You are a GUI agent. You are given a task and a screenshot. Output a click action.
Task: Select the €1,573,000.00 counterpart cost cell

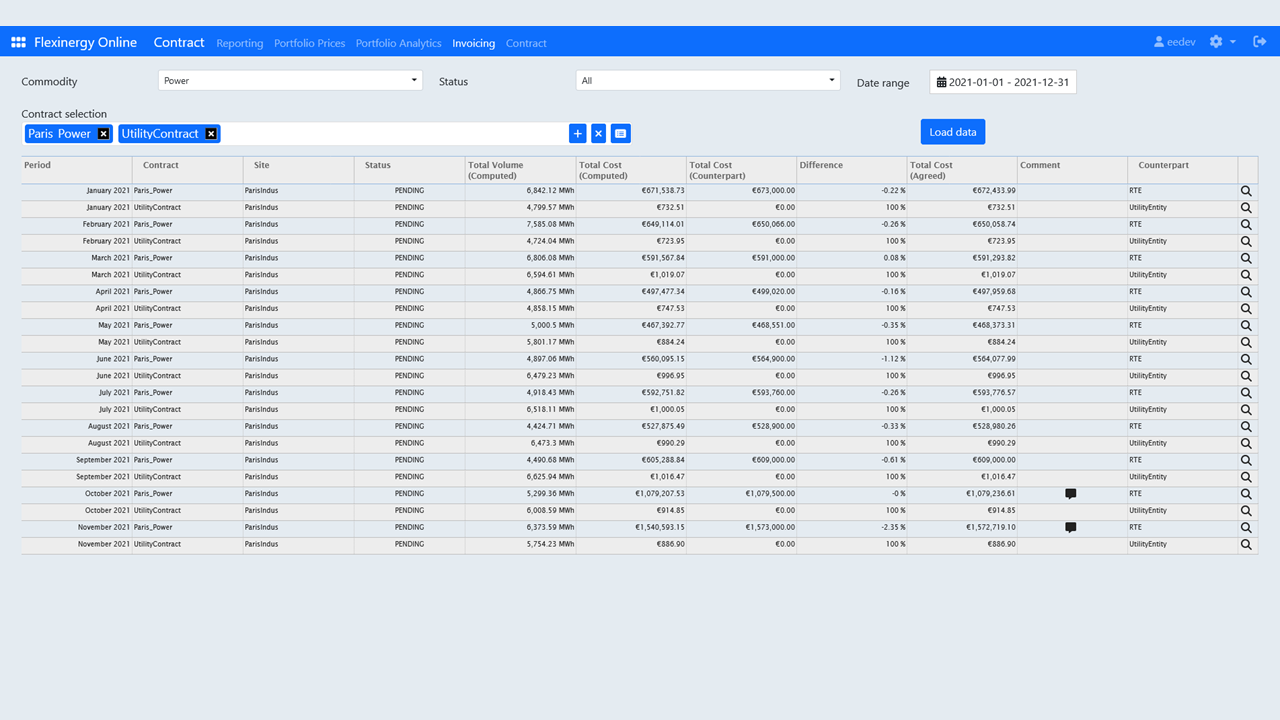pos(741,528)
